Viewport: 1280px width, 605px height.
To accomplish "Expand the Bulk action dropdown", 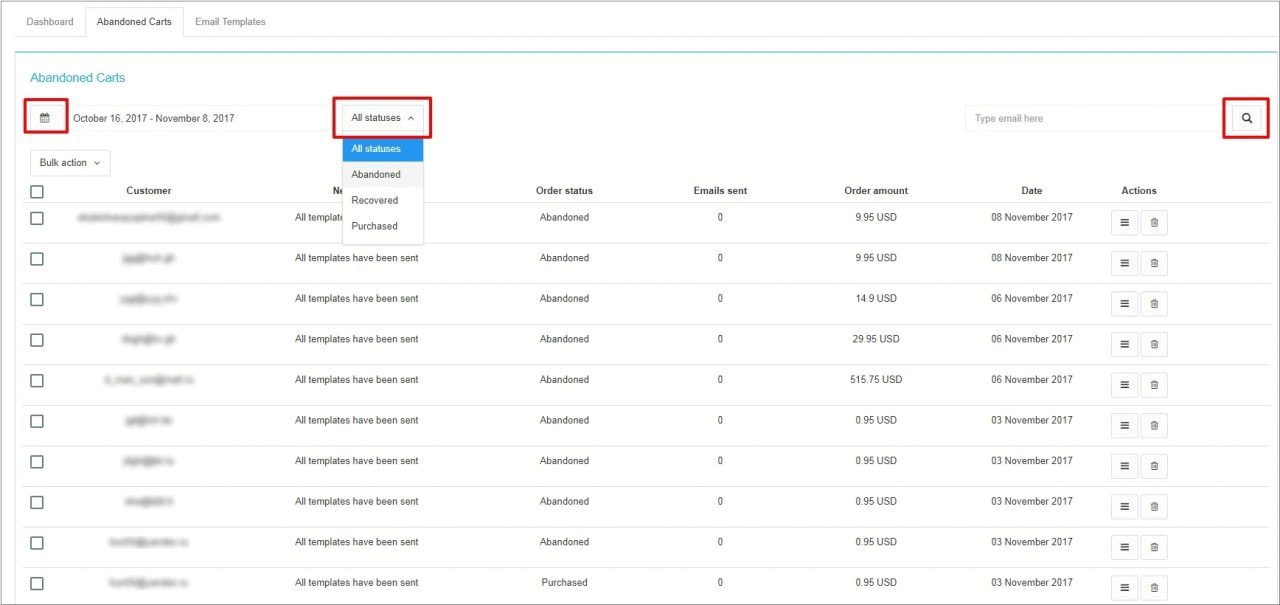I will tap(70, 163).
